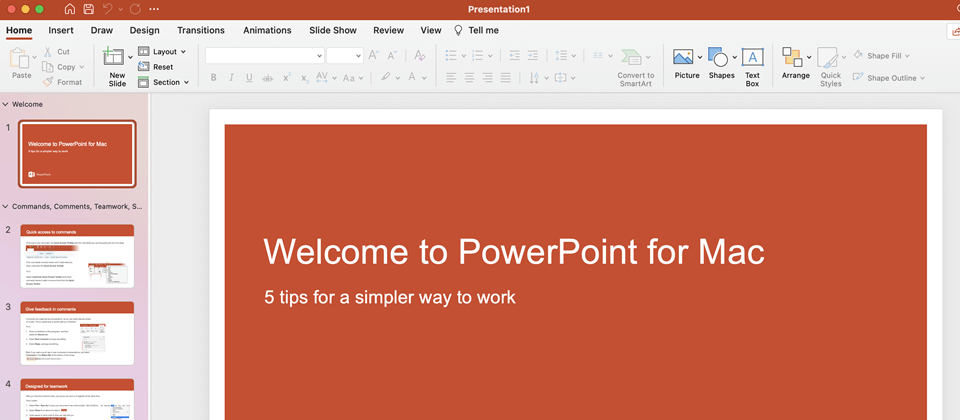Screen dimensions: 960x420
Task: Select the Give feedback in comments slide
Action: pyautogui.click(x=77, y=333)
